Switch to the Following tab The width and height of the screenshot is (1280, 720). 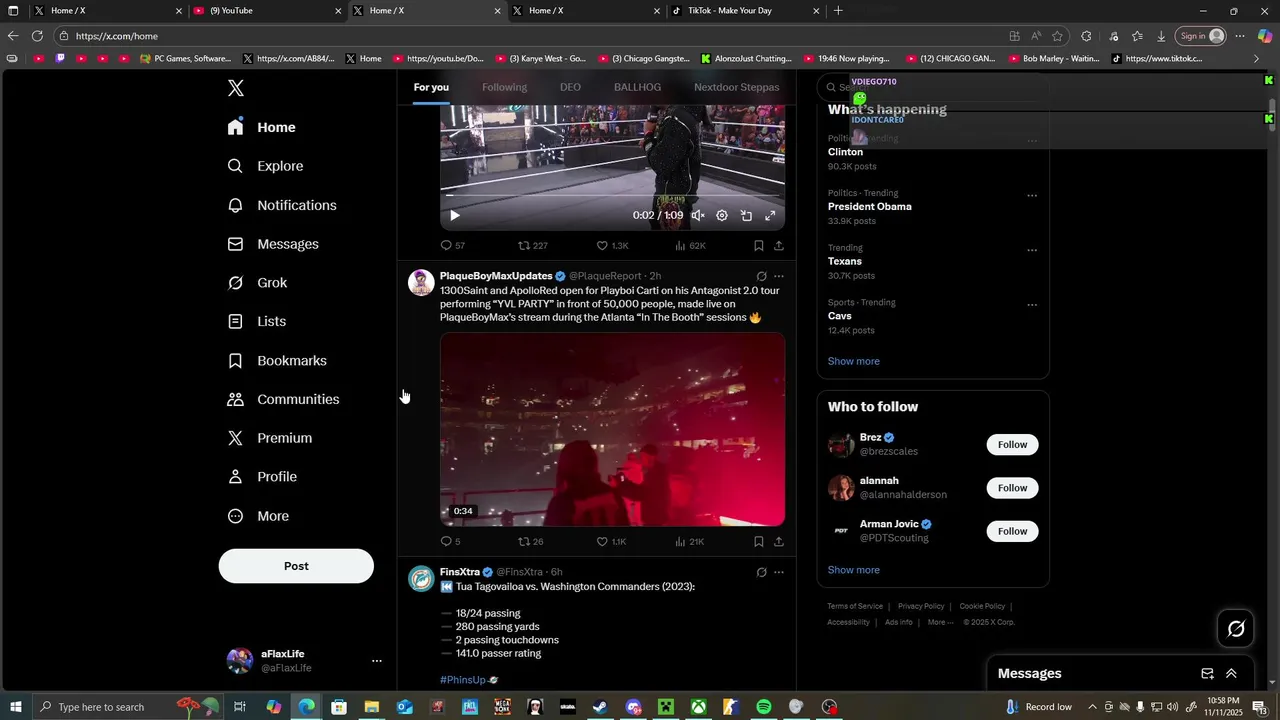coord(504,87)
